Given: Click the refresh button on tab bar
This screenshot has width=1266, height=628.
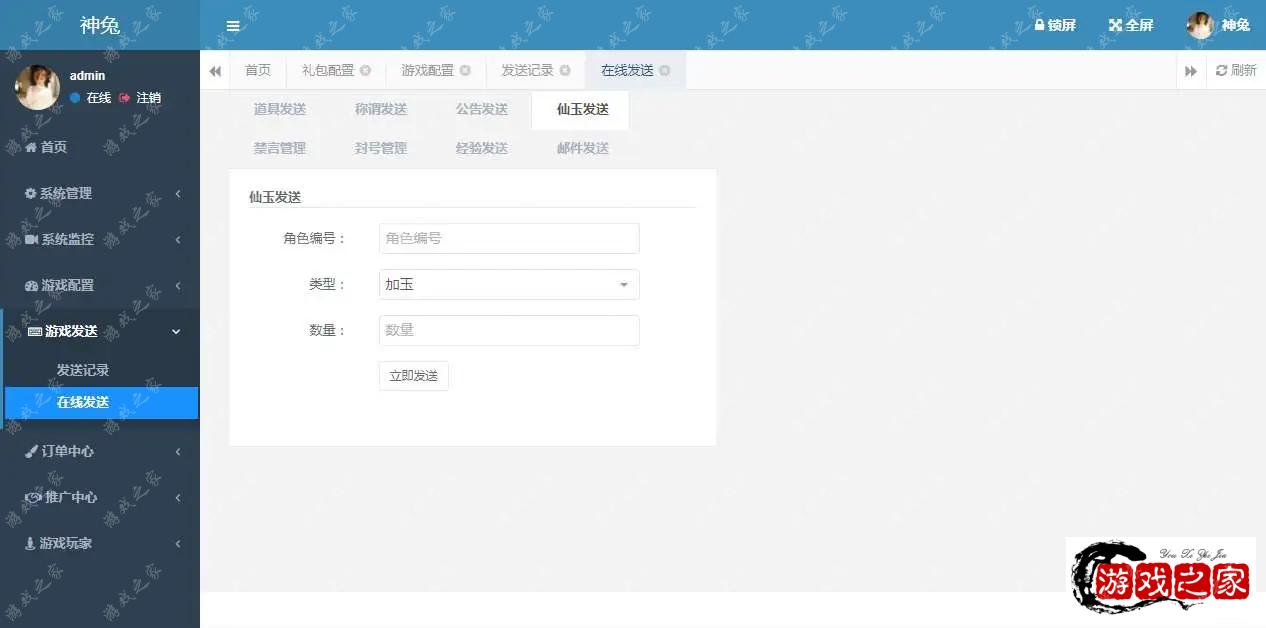Looking at the screenshot, I should pyautogui.click(x=1235, y=70).
